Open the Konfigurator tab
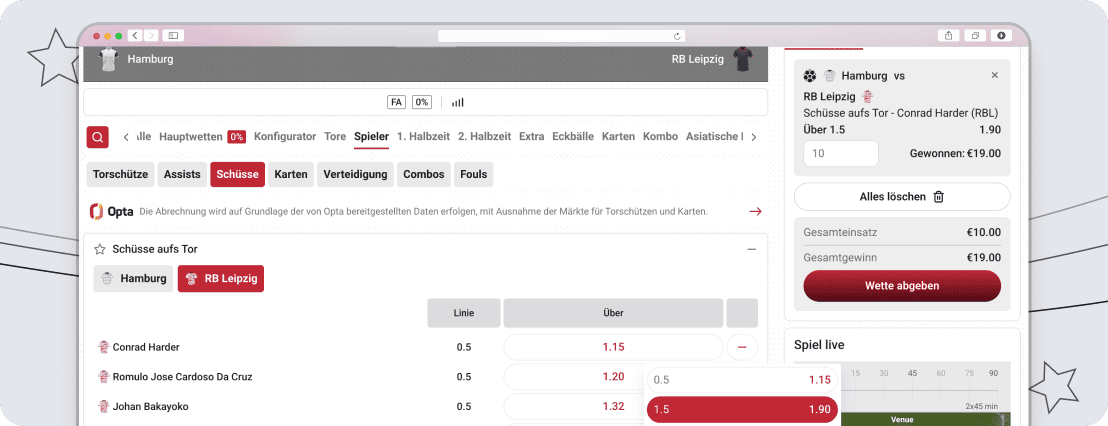The height and width of the screenshot is (426, 1108). coord(285,136)
